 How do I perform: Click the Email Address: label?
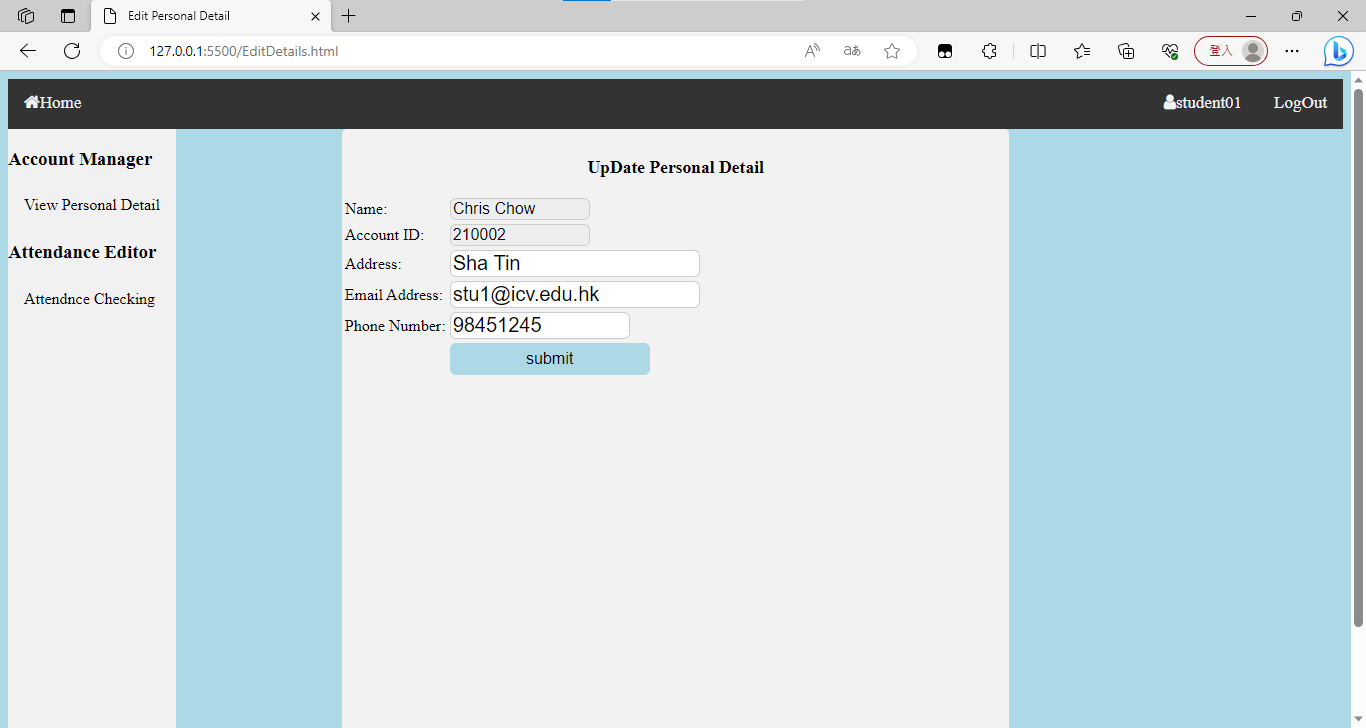(394, 295)
